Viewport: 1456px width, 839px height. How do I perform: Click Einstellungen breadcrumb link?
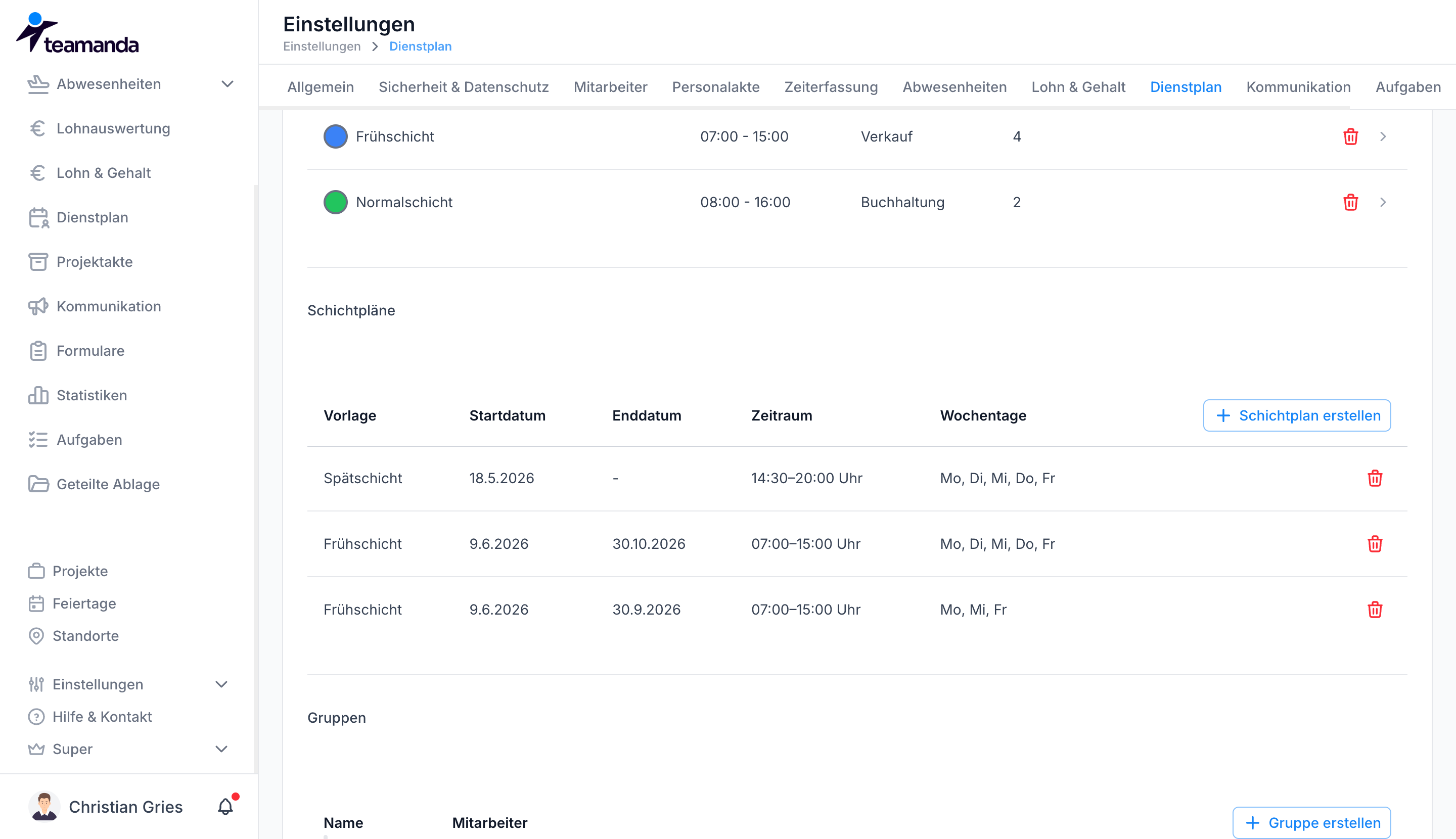322,46
